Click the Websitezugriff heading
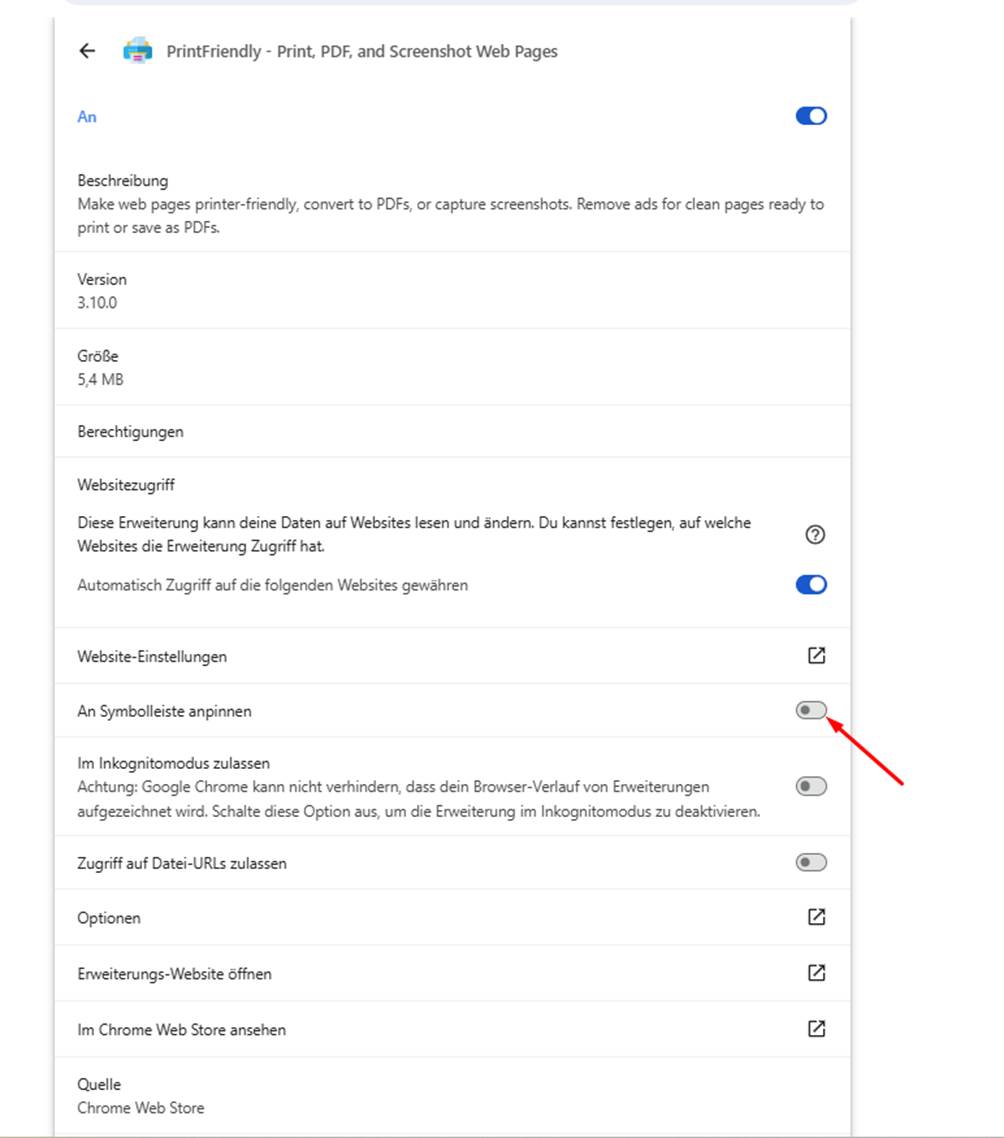1004x1138 pixels. (126, 485)
